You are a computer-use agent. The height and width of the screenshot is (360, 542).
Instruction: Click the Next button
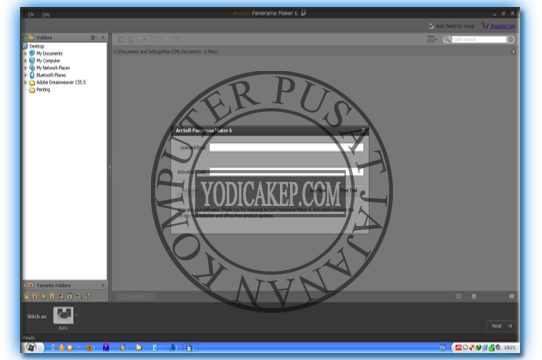(500, 326)
